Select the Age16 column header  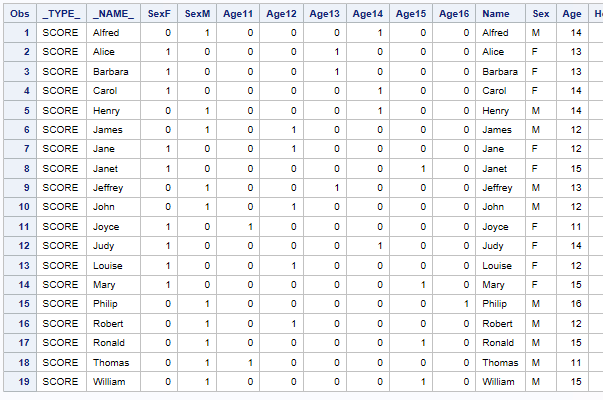tap(453, 14)
